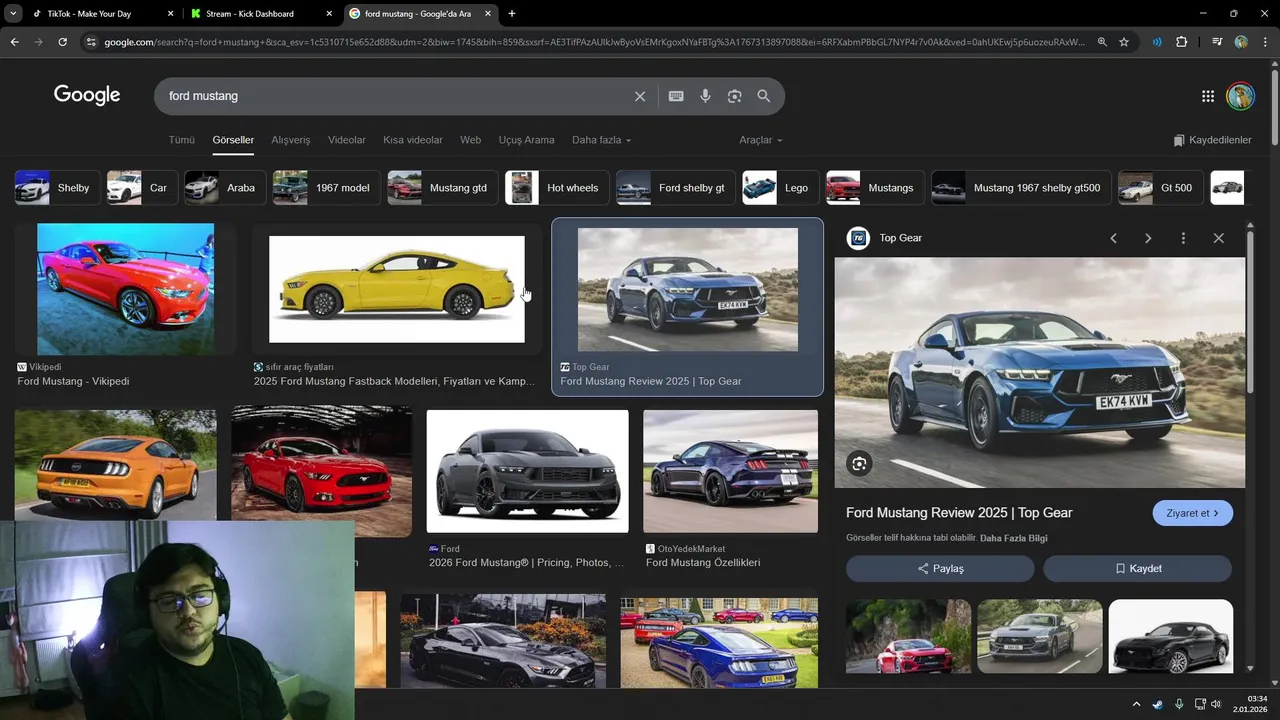Open the yellow 2025 Mustang Fastback image
This screenshot has height=720, width=1280.
coord(396,289)
